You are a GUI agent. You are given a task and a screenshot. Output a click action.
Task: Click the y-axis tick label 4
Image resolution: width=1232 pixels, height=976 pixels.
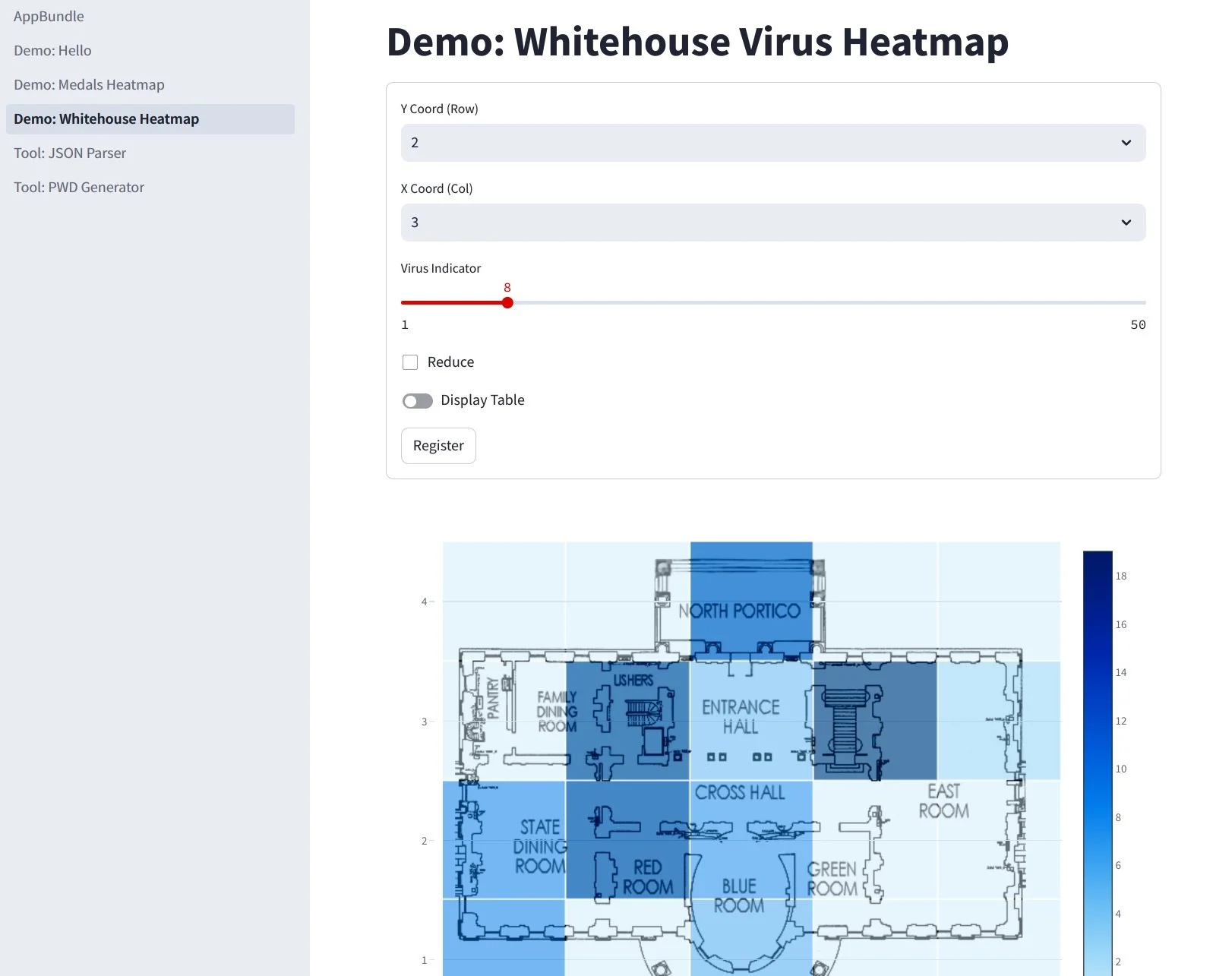pos(425,602)
